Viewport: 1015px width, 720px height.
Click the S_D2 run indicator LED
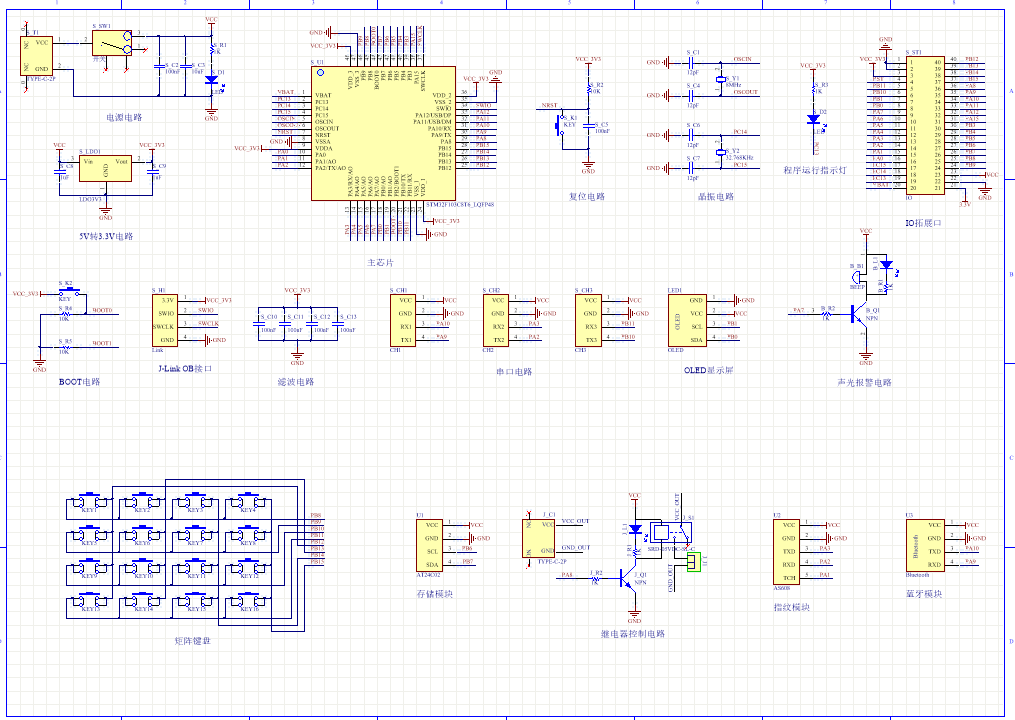[x=814, y=118]
